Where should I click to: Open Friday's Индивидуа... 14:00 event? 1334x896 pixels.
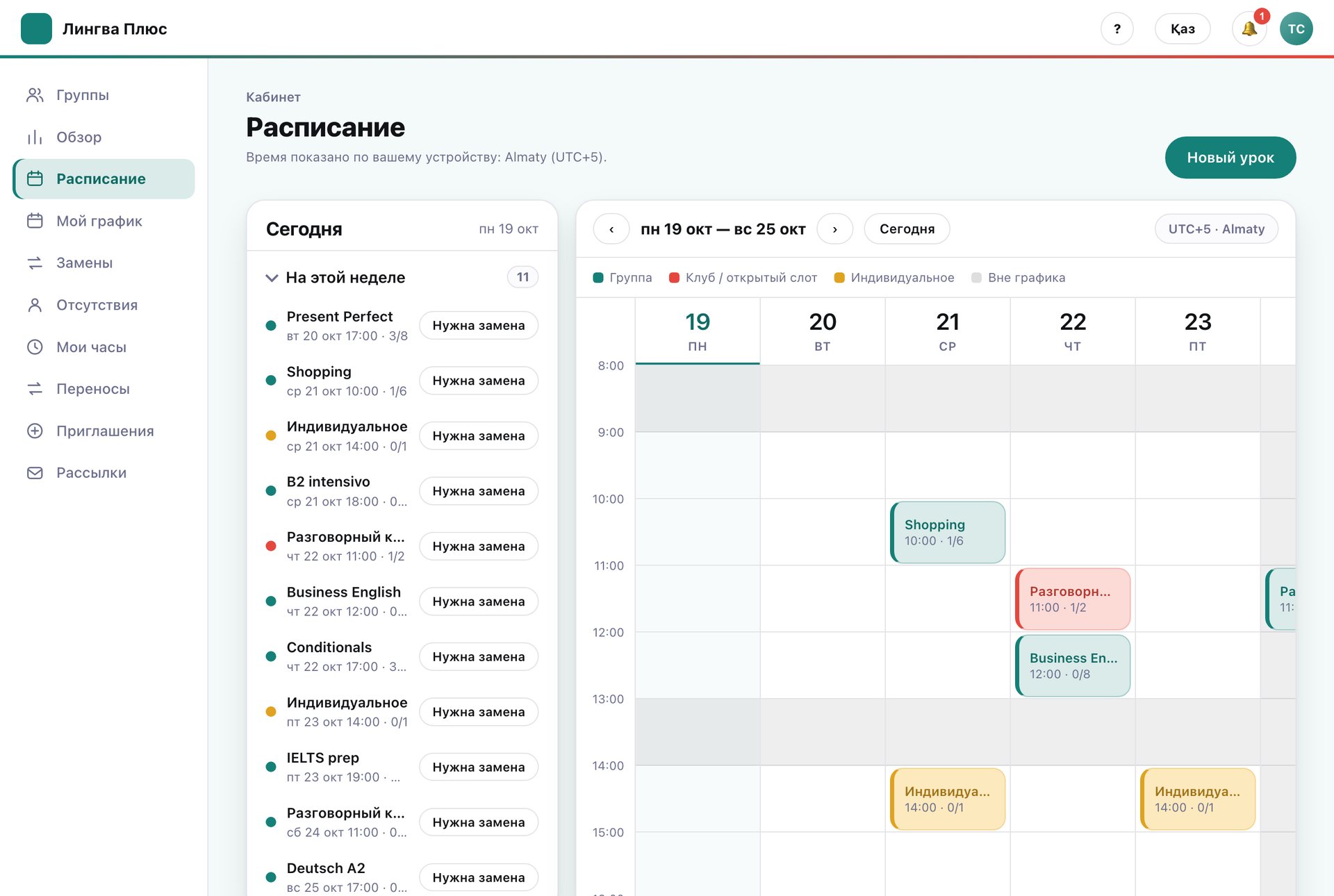[1198, 799]
